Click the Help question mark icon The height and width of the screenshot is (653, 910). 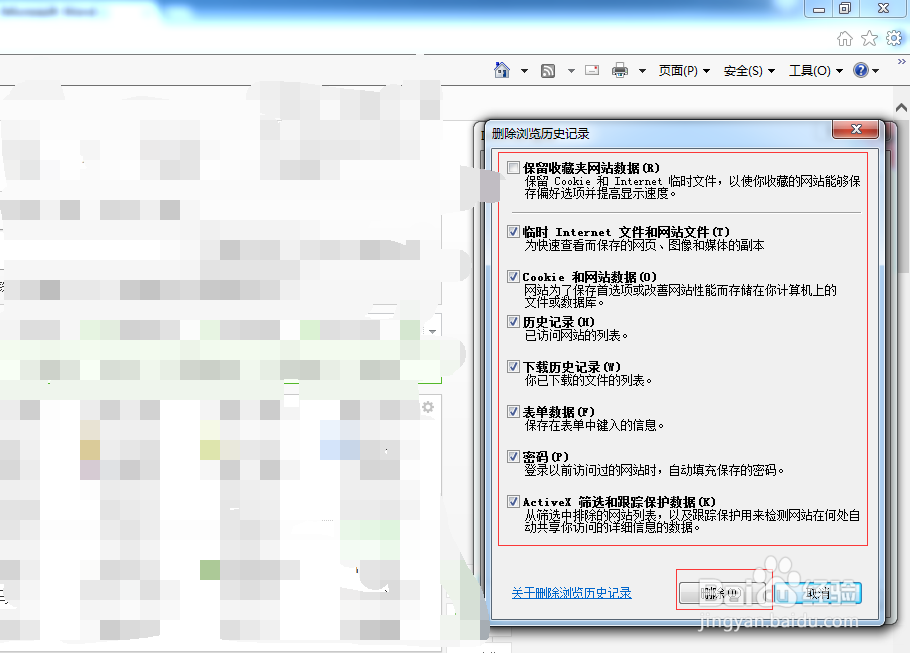point(861,70)
